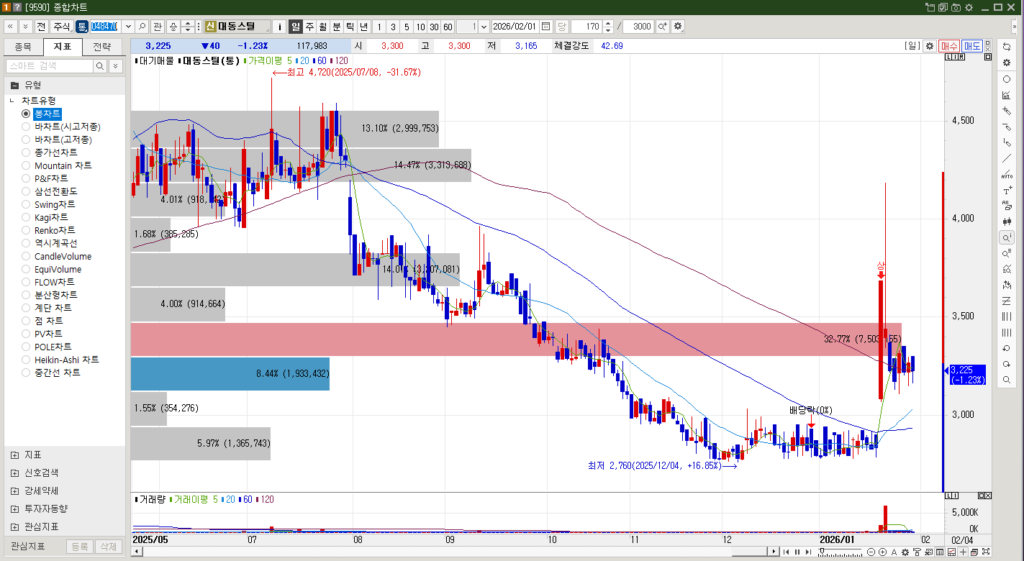Click the 스마트 검색 search input field
1024x561 pixels.
coord(50,66)
